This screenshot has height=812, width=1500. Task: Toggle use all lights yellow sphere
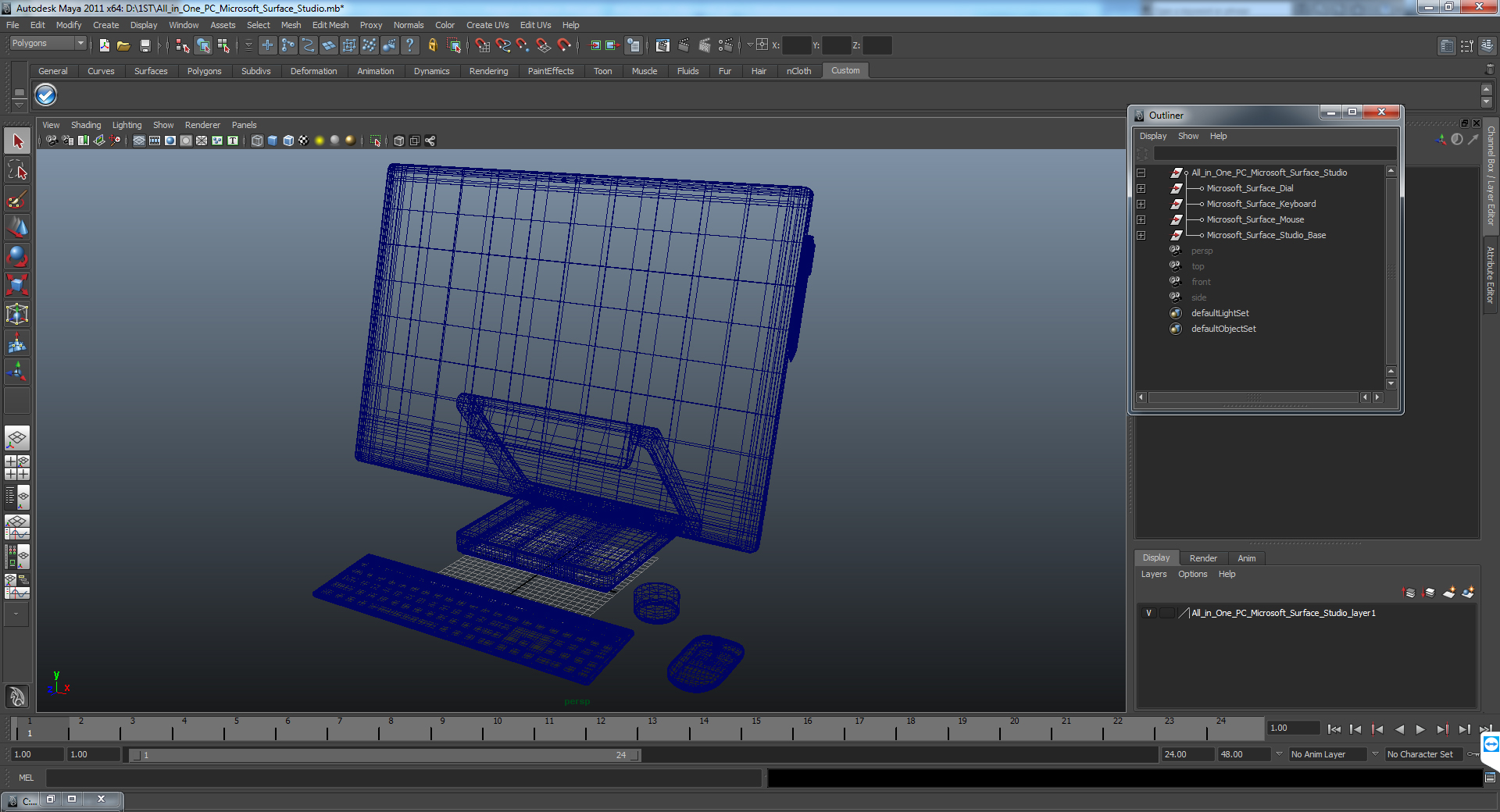(320, 141)
